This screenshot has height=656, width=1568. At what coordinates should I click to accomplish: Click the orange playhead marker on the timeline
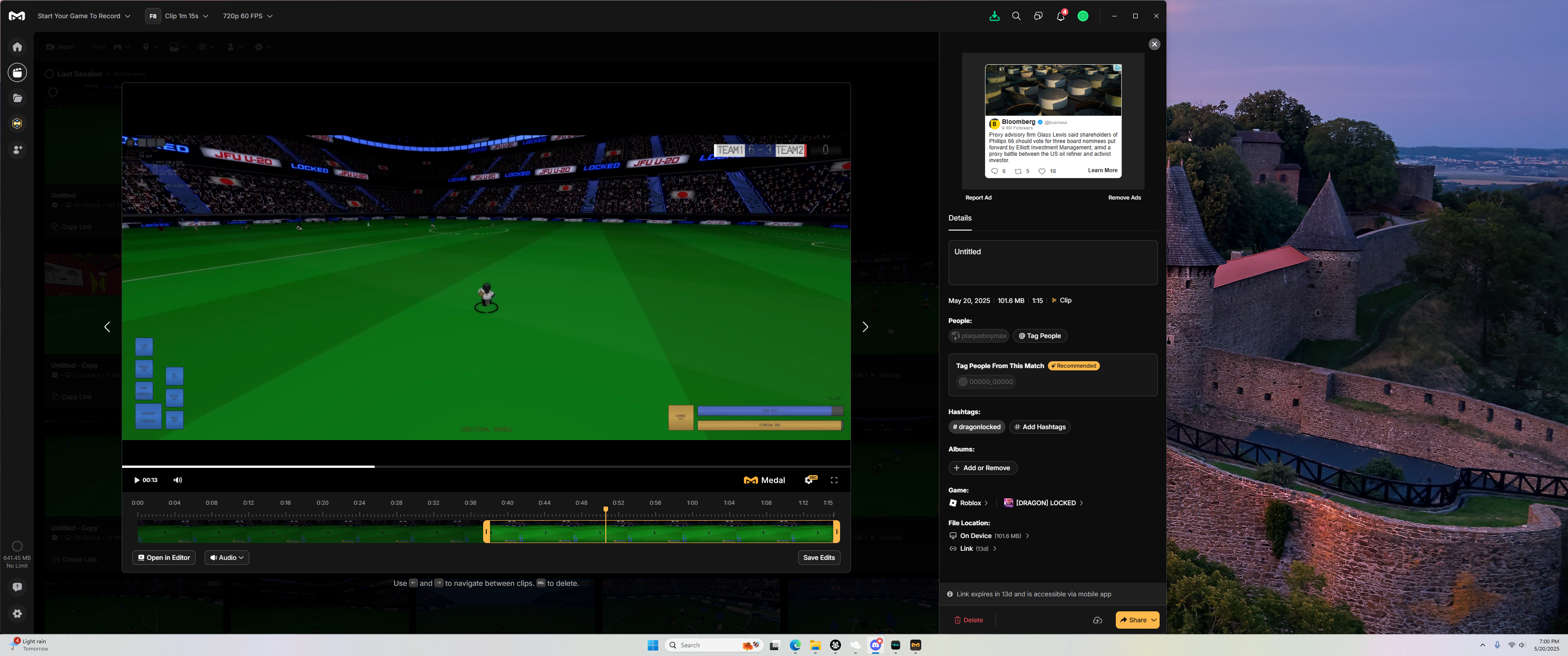606,509
